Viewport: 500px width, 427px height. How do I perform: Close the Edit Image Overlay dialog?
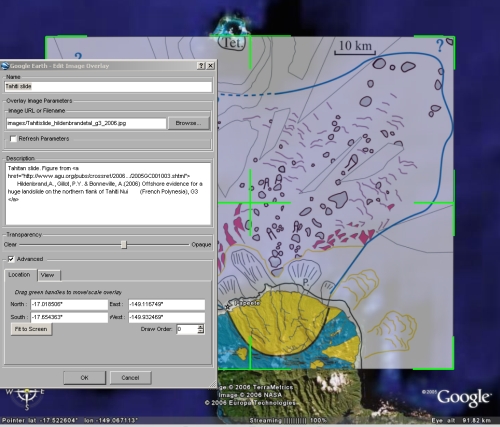(210, 66)
